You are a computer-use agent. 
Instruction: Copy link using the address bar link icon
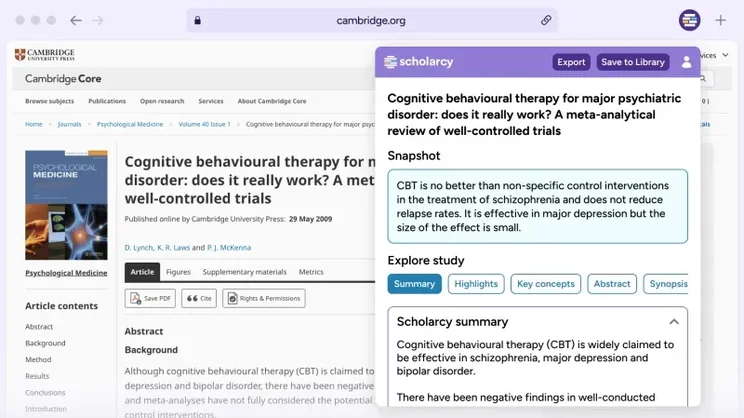(x=546, y=20)
